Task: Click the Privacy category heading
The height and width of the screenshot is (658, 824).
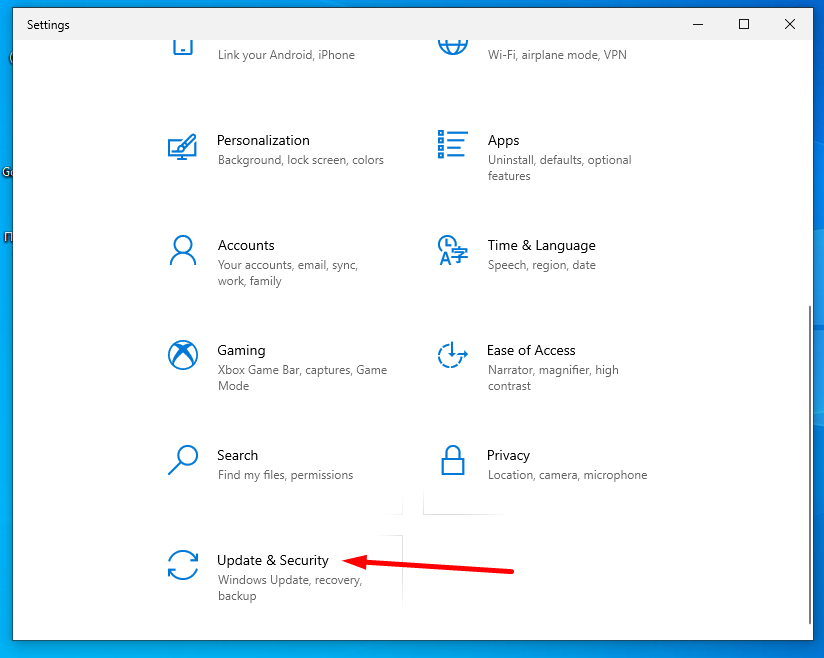Action: (x=508, y=455)
